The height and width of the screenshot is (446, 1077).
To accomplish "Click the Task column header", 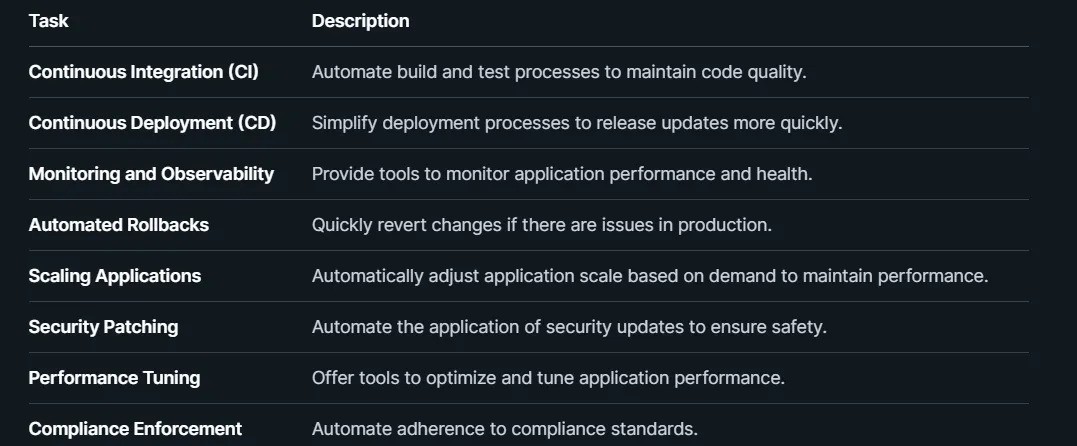I will coord(48,21).
